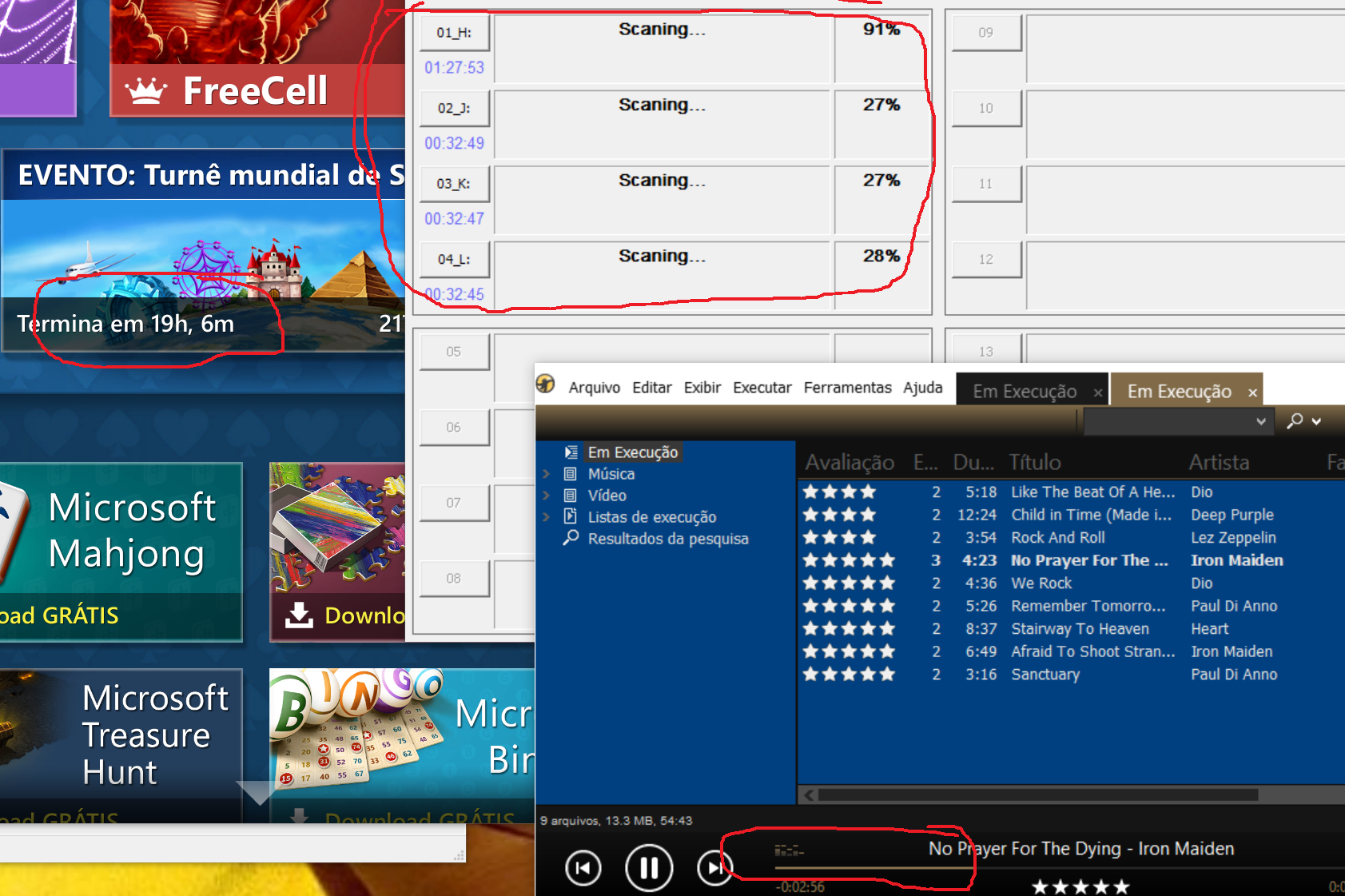
Task: Open the Turnê mundial event banner
Action: (203, 250)
